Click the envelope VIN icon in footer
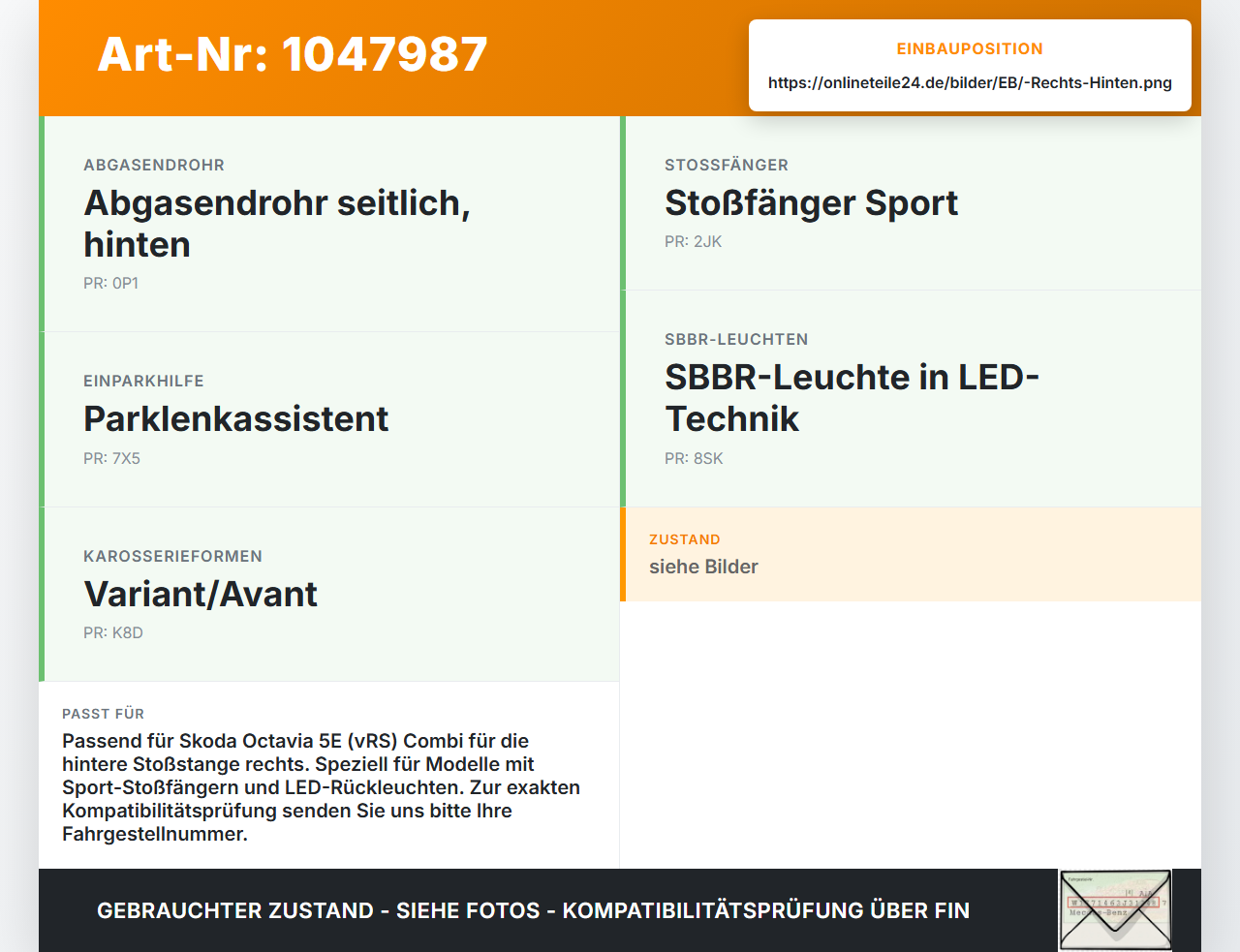The width and height of the screenshot is (1240, 952). tap(1115, 910)
